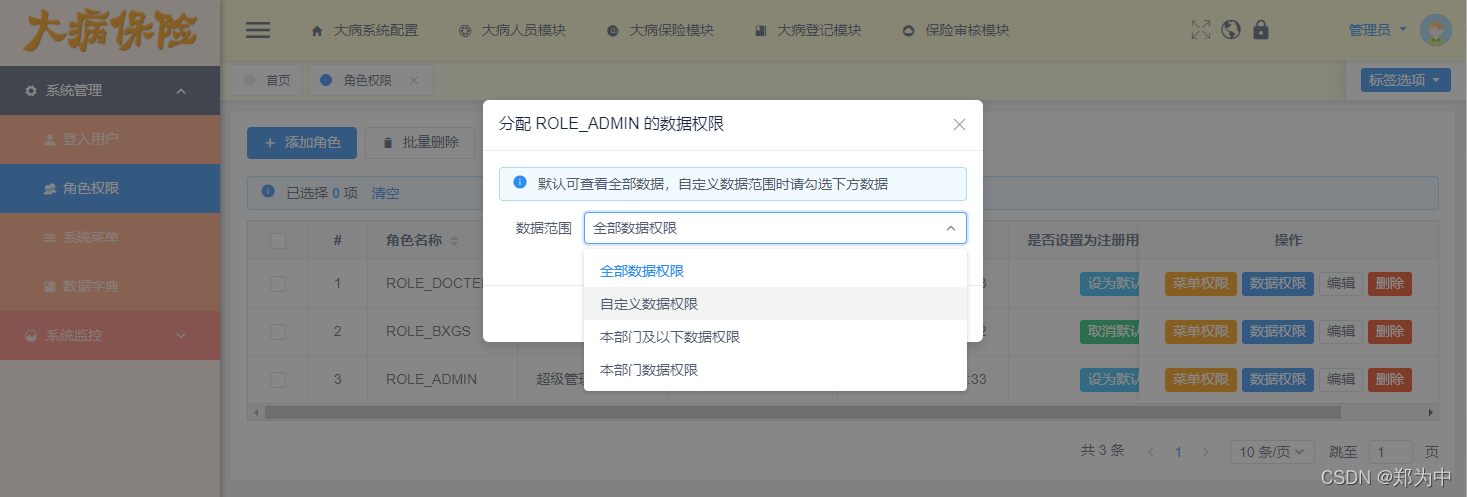Screen dimensions: 1467x497
Task: Click the 大病保险 logo
Action: pos(109,30)
